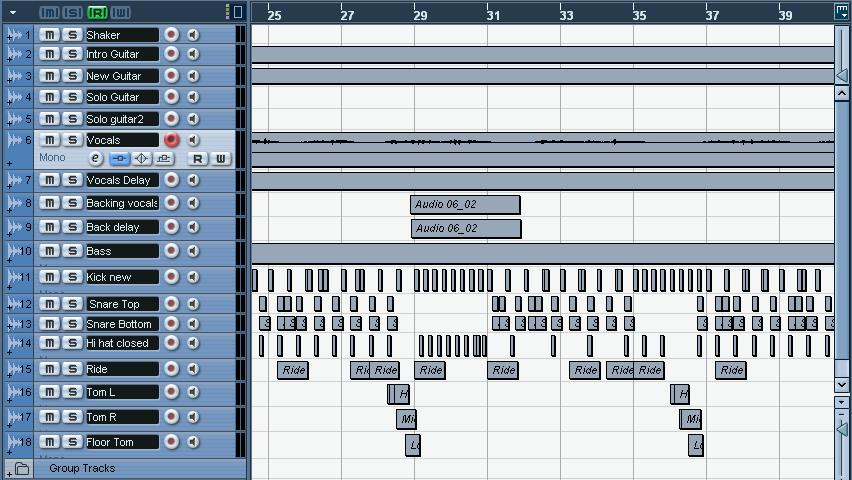Solo the Solo Guitar track
852x480 pixels.
72,97
